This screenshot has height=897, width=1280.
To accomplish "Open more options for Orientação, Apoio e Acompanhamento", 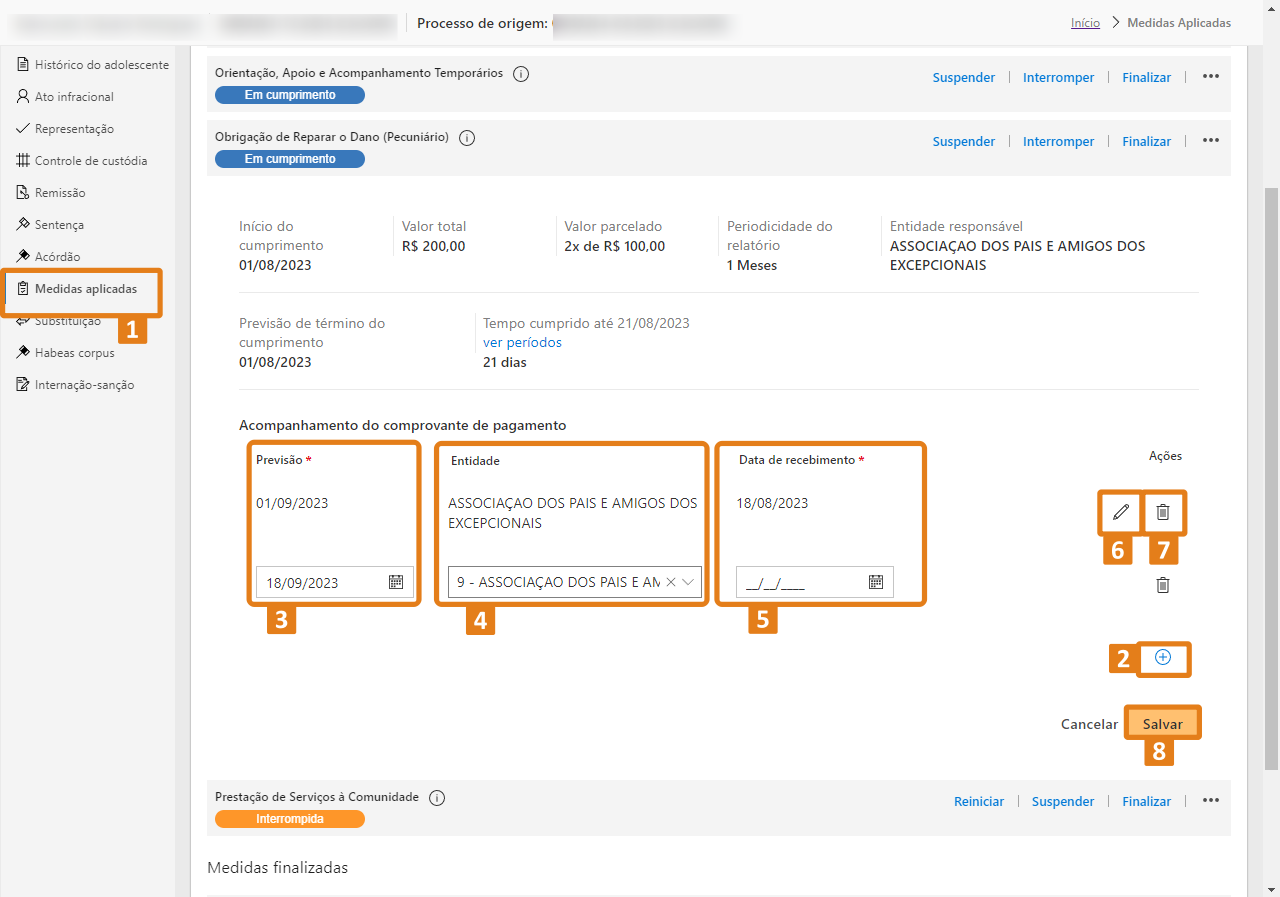I will click(x=1210, y=77).
